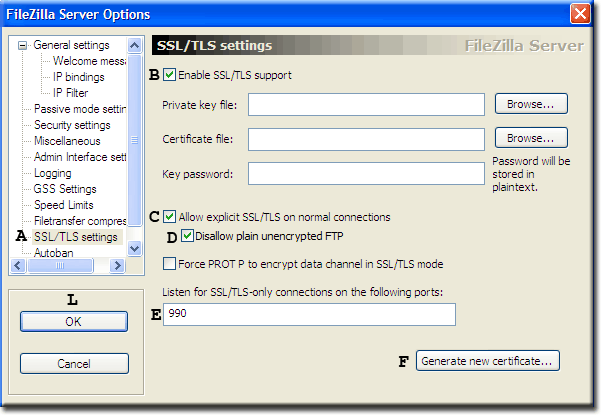Focus the Key password field
The height and width of the screenshot is (417, 604).
tap(366, 174)
